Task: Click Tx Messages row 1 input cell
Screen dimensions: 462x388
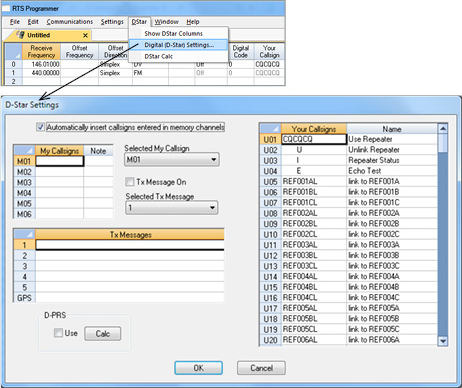Action: pos(130,245)
